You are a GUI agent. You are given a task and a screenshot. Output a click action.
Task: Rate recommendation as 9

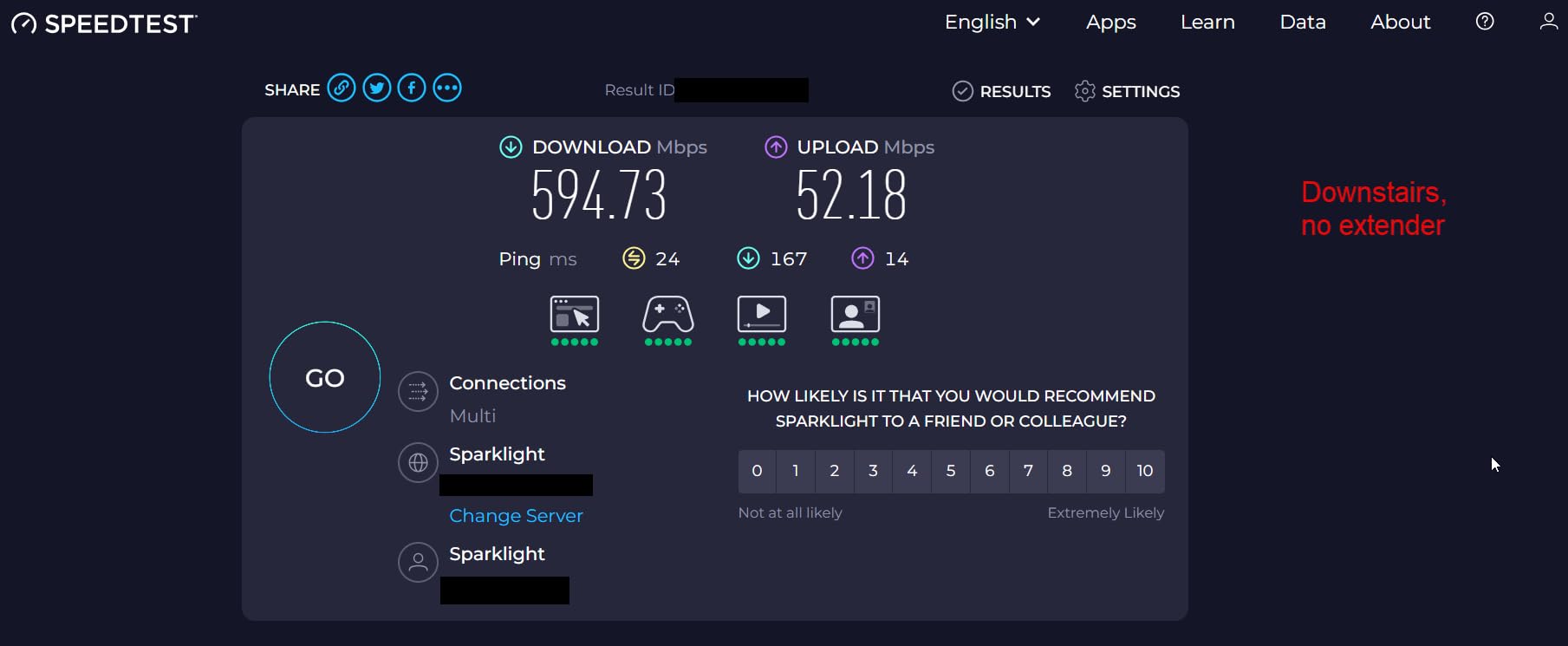point(1106,471)
